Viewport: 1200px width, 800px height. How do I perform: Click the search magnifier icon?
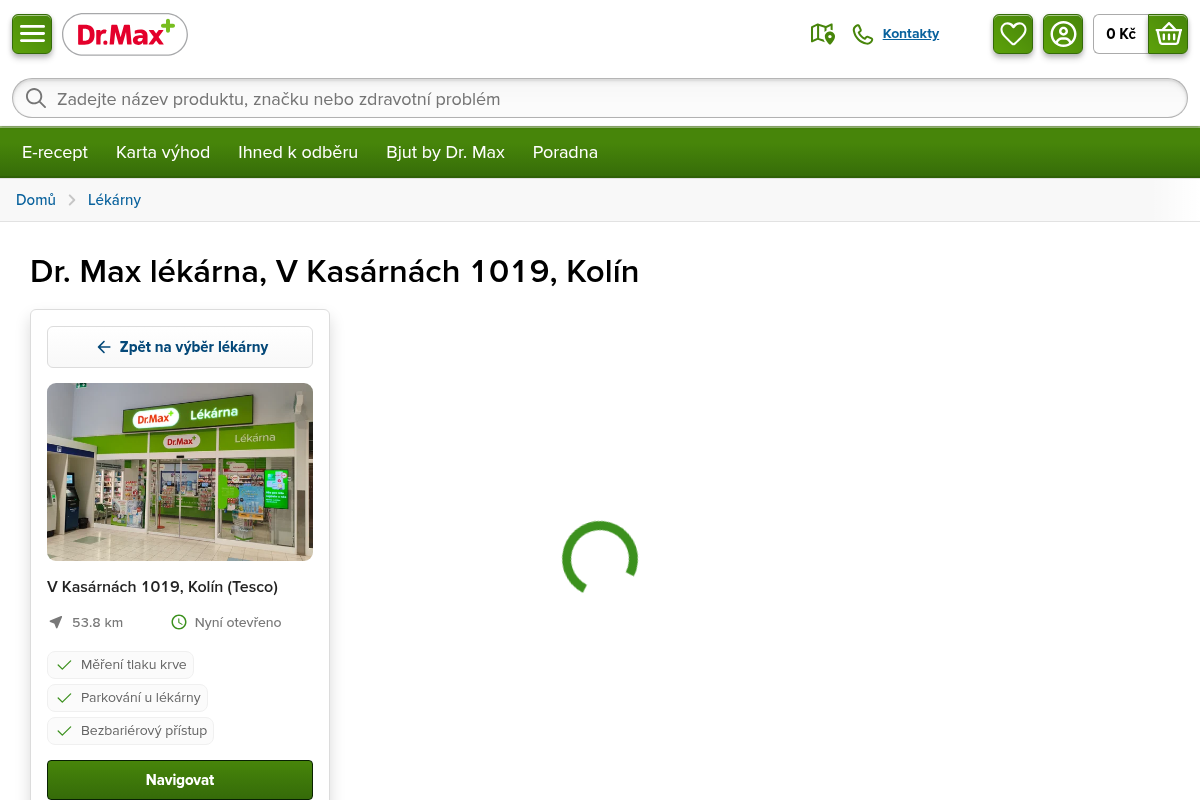pos(36,98)
